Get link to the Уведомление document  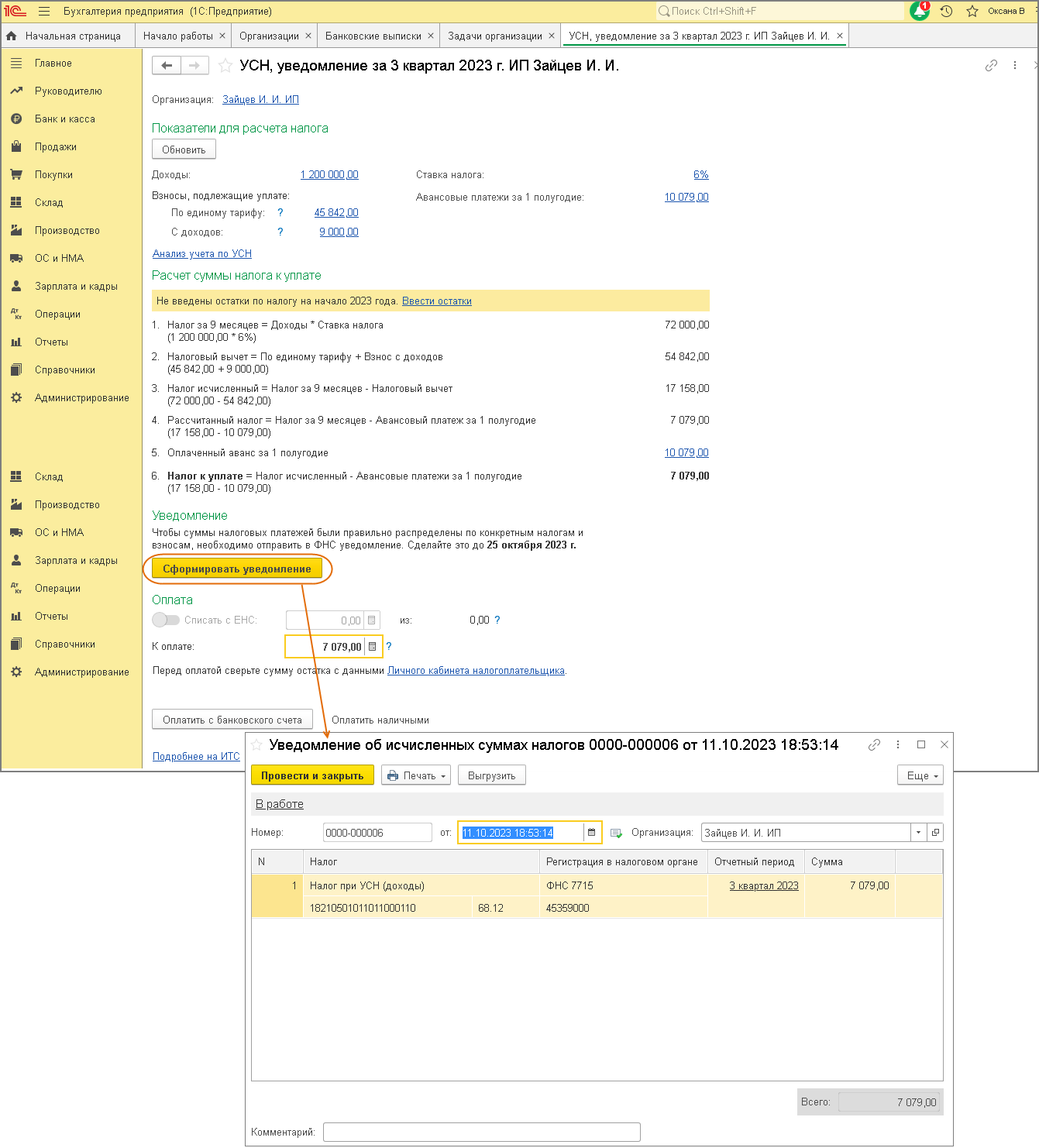tap(874, 744)
